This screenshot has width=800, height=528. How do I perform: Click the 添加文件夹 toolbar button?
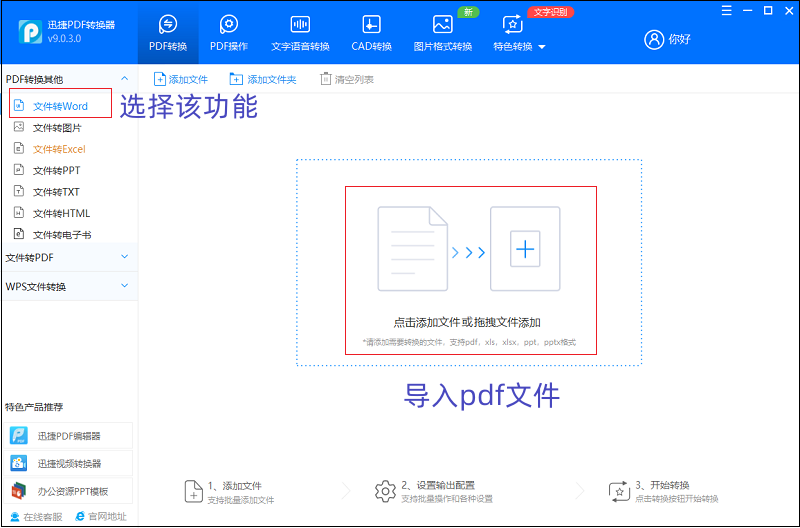(263, 79)
